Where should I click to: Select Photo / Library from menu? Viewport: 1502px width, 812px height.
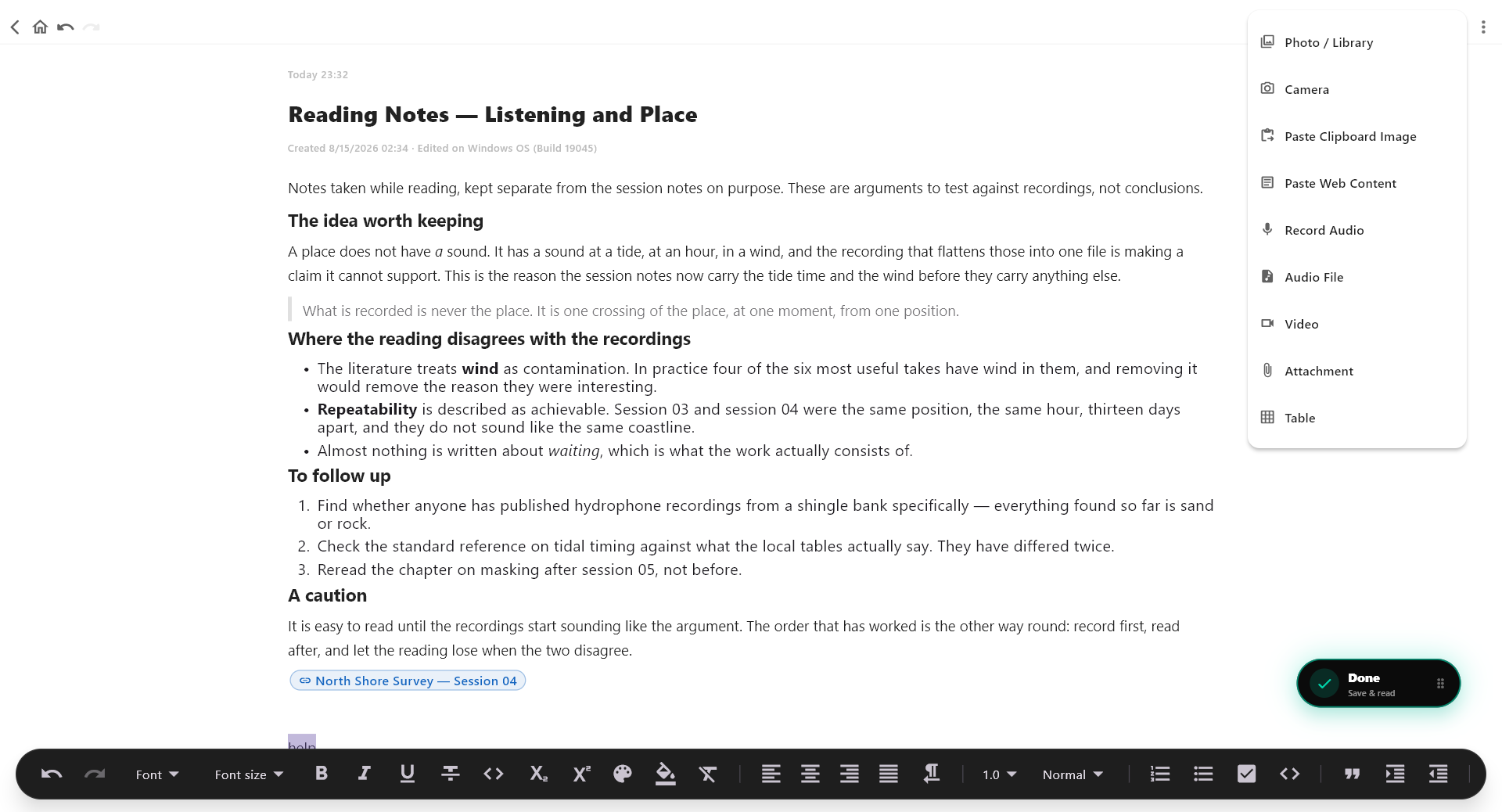[x=1356, y=42]
